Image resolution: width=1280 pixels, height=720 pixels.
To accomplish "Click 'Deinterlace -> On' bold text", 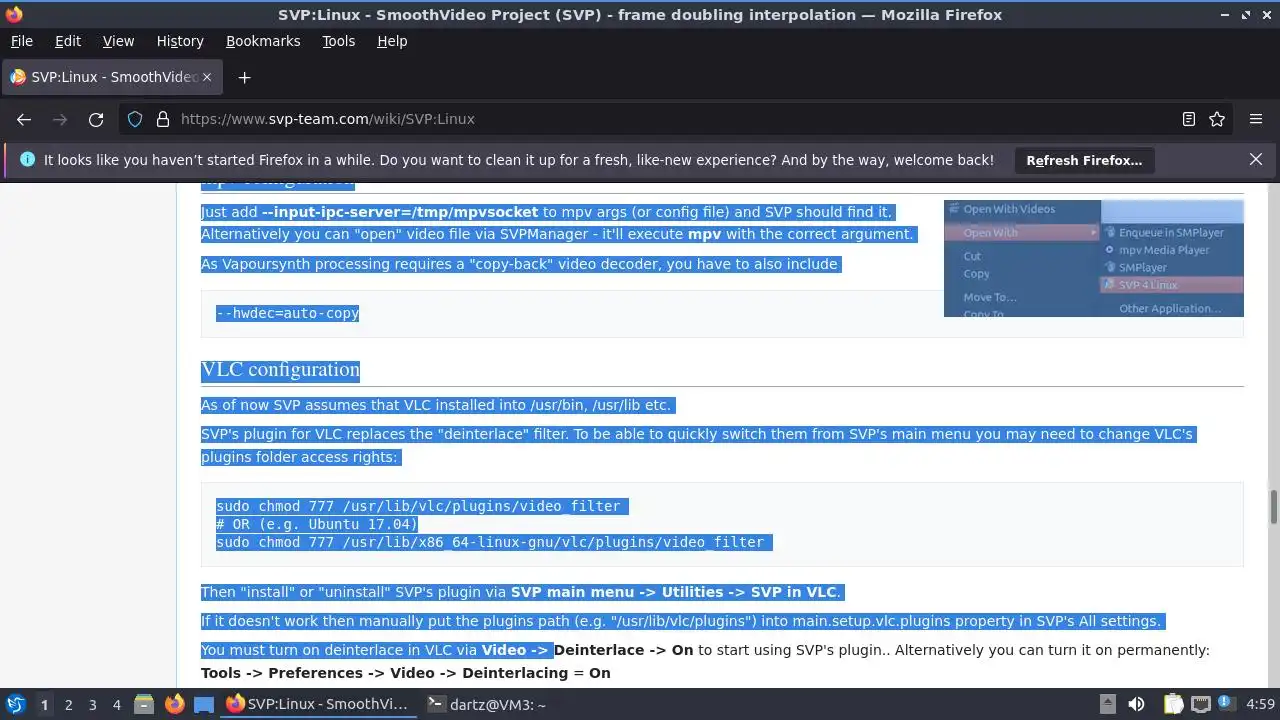I will click(623, 650).
